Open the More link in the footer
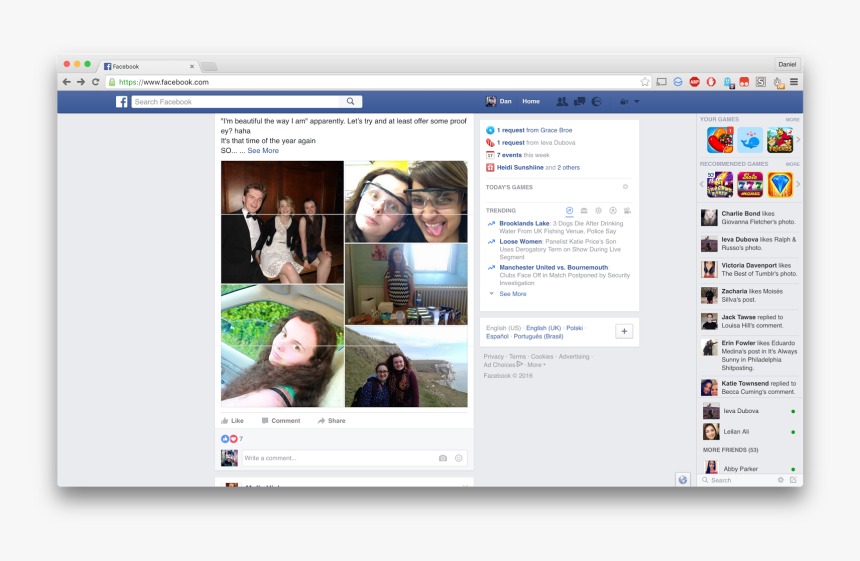Viewport: 860px width, 561px height. point(534,365)
